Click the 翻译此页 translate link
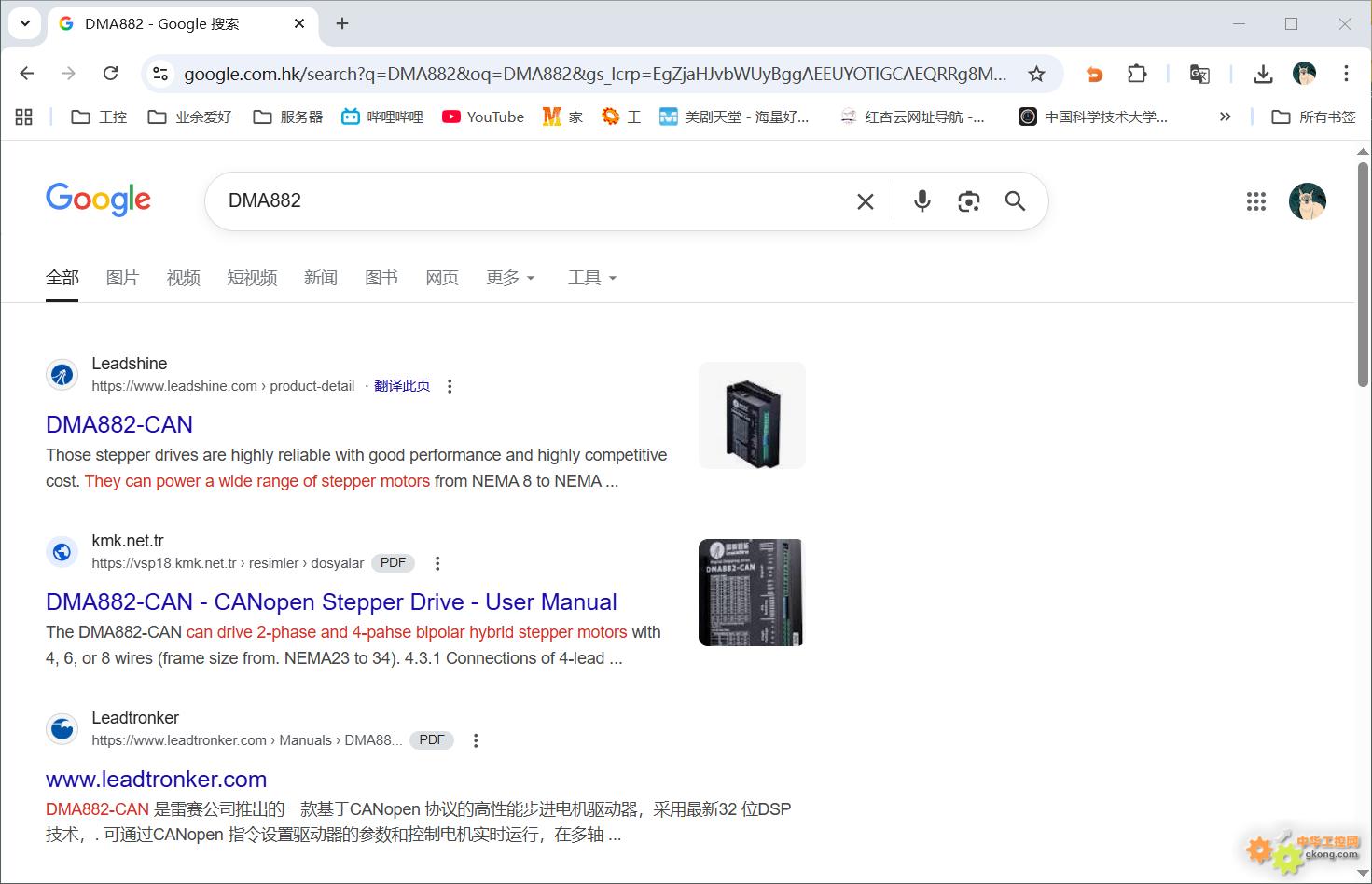Image resolution: width=1372 pixels, height=884 pixels. coord(402,386)
